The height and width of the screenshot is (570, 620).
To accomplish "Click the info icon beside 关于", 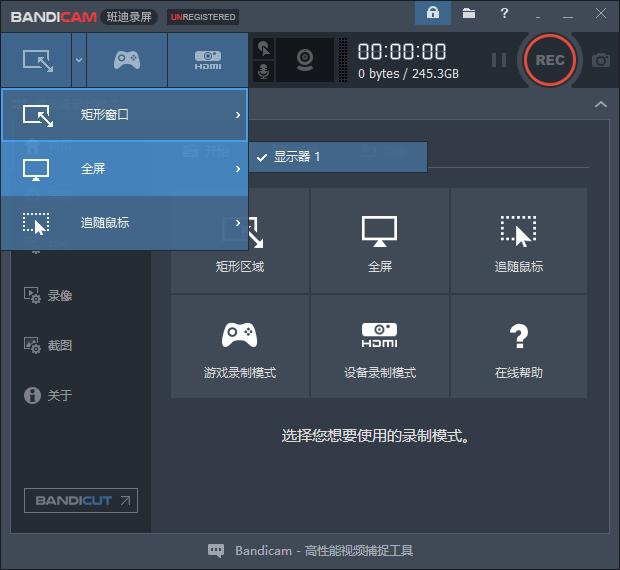I will (32, 395).
